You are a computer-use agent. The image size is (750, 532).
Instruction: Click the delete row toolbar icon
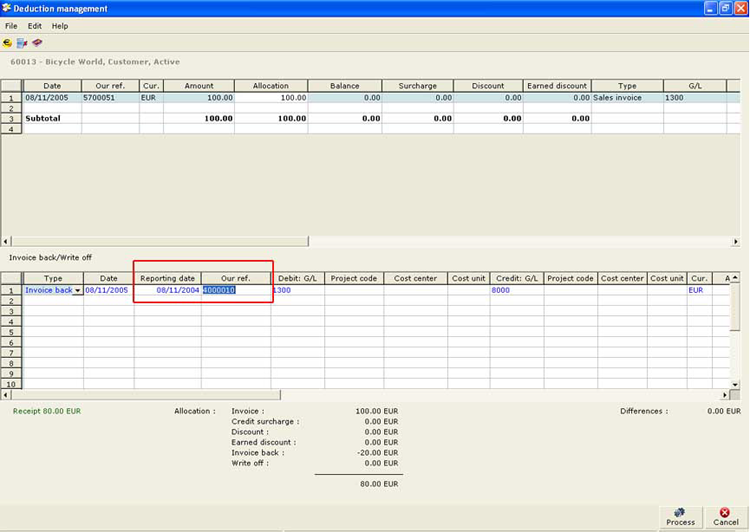(22, 43)
